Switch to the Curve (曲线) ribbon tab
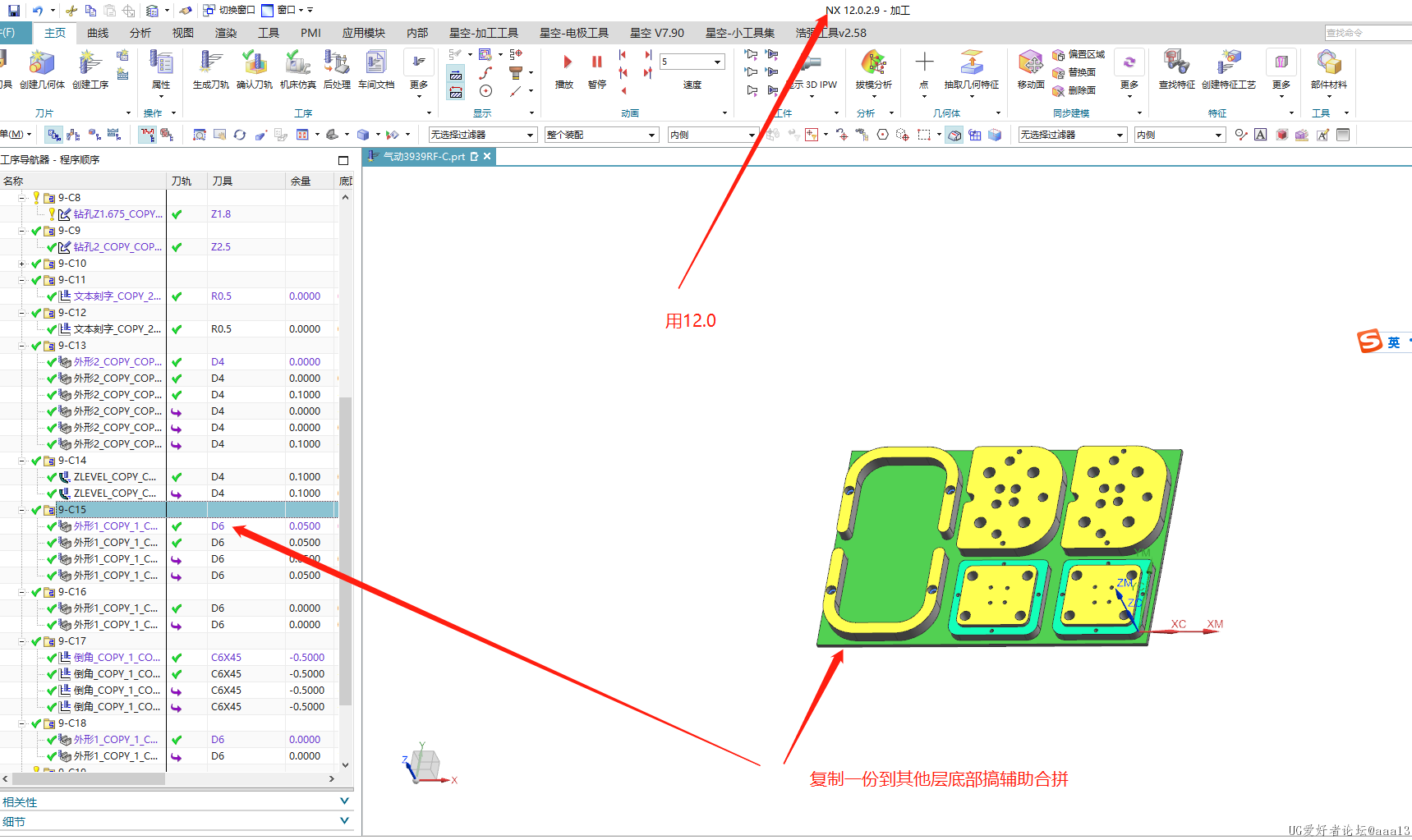Screen dimensions: 1412x840 [x=98, y=33]
